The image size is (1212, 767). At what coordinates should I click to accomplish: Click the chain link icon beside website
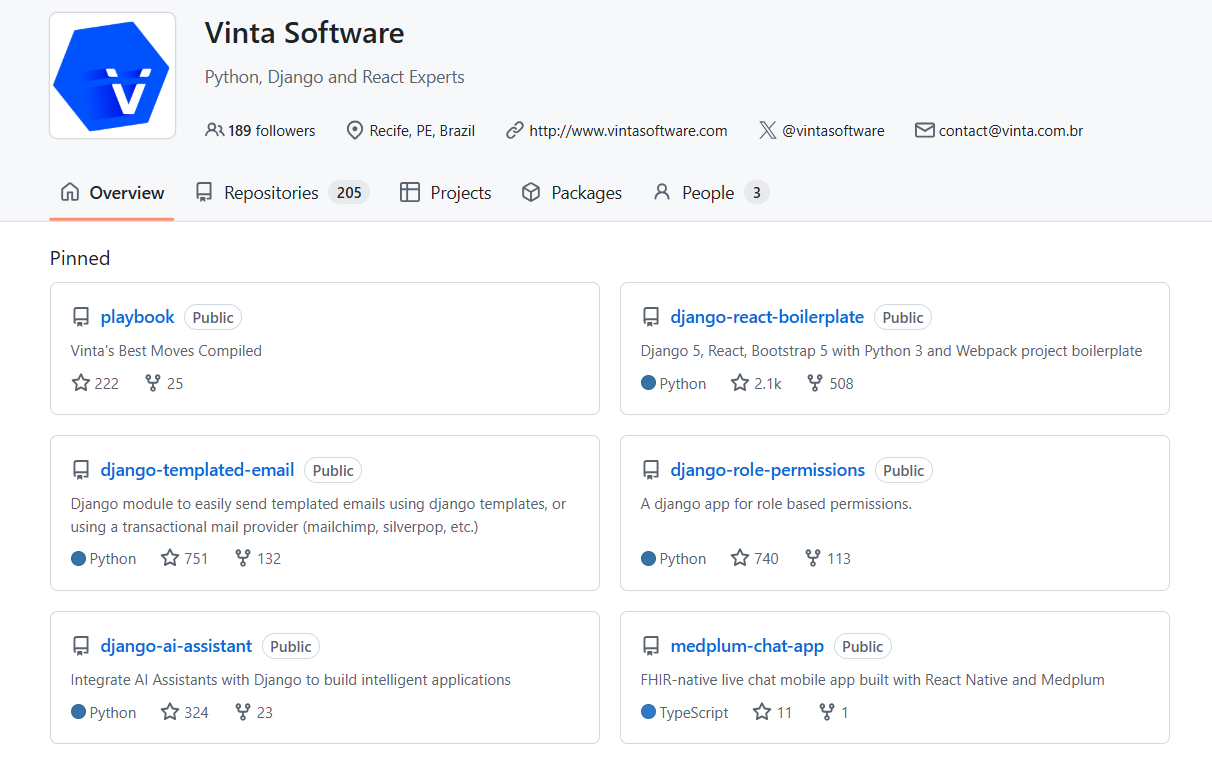(515, 130)
